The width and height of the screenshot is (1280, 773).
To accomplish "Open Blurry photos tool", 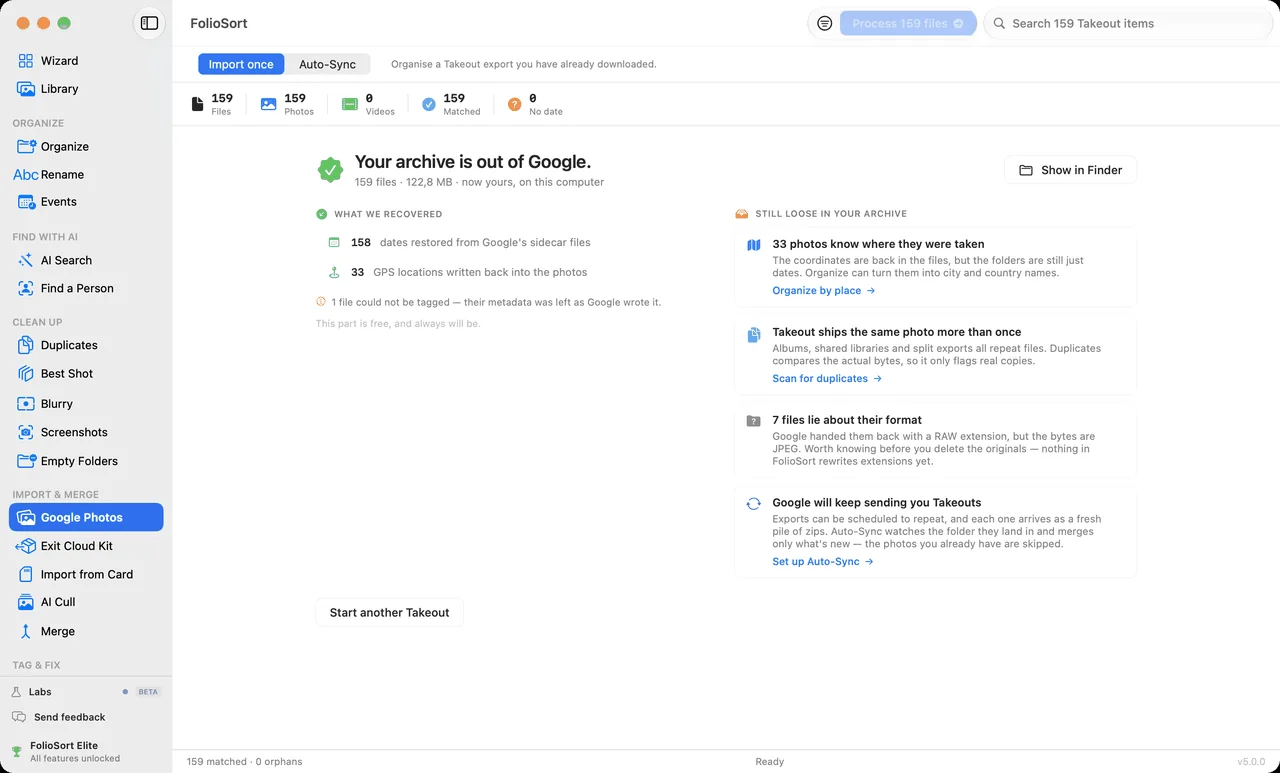I will 86,404.
